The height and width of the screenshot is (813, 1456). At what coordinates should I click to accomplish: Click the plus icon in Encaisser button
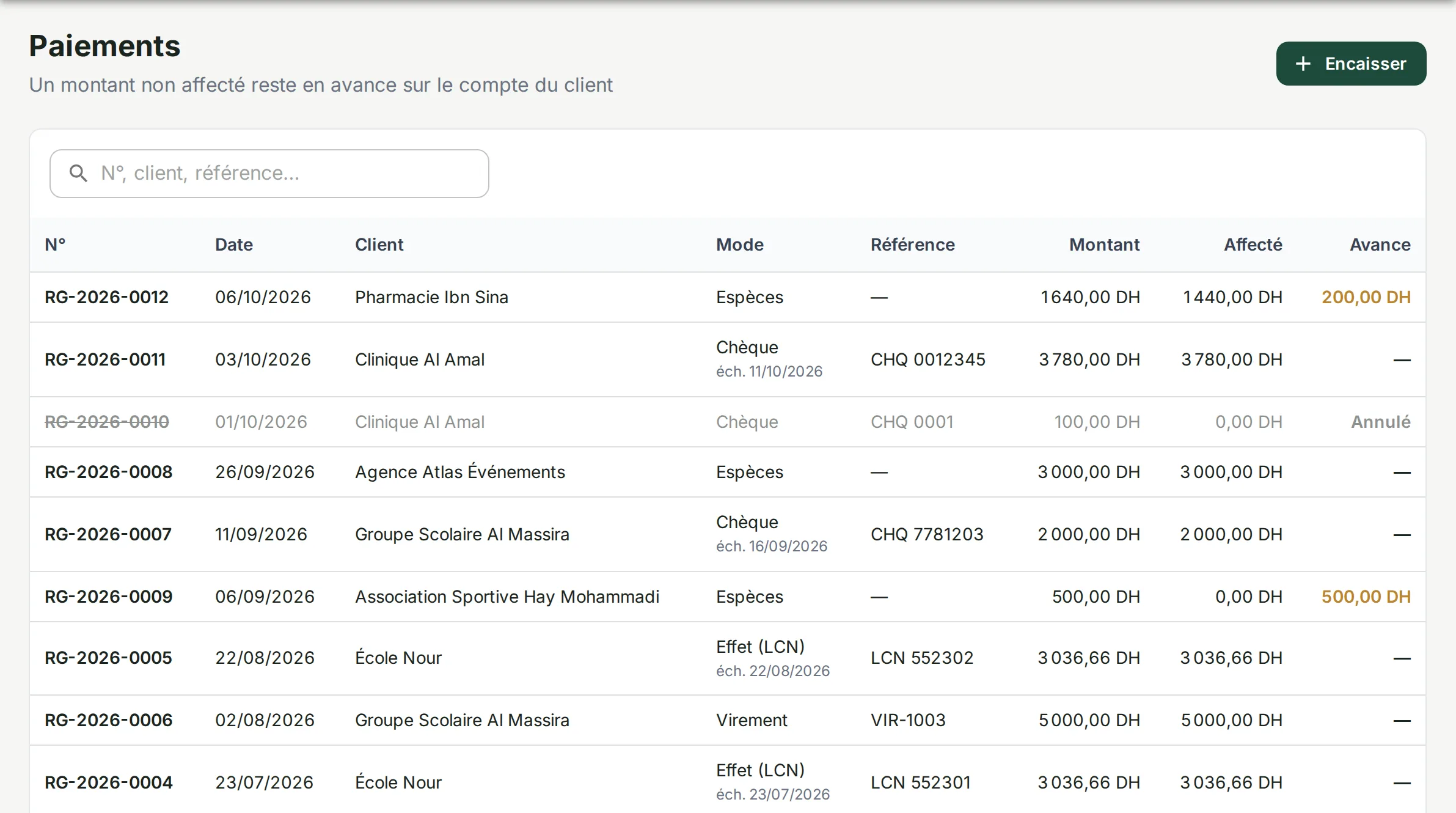[1303, 64]
